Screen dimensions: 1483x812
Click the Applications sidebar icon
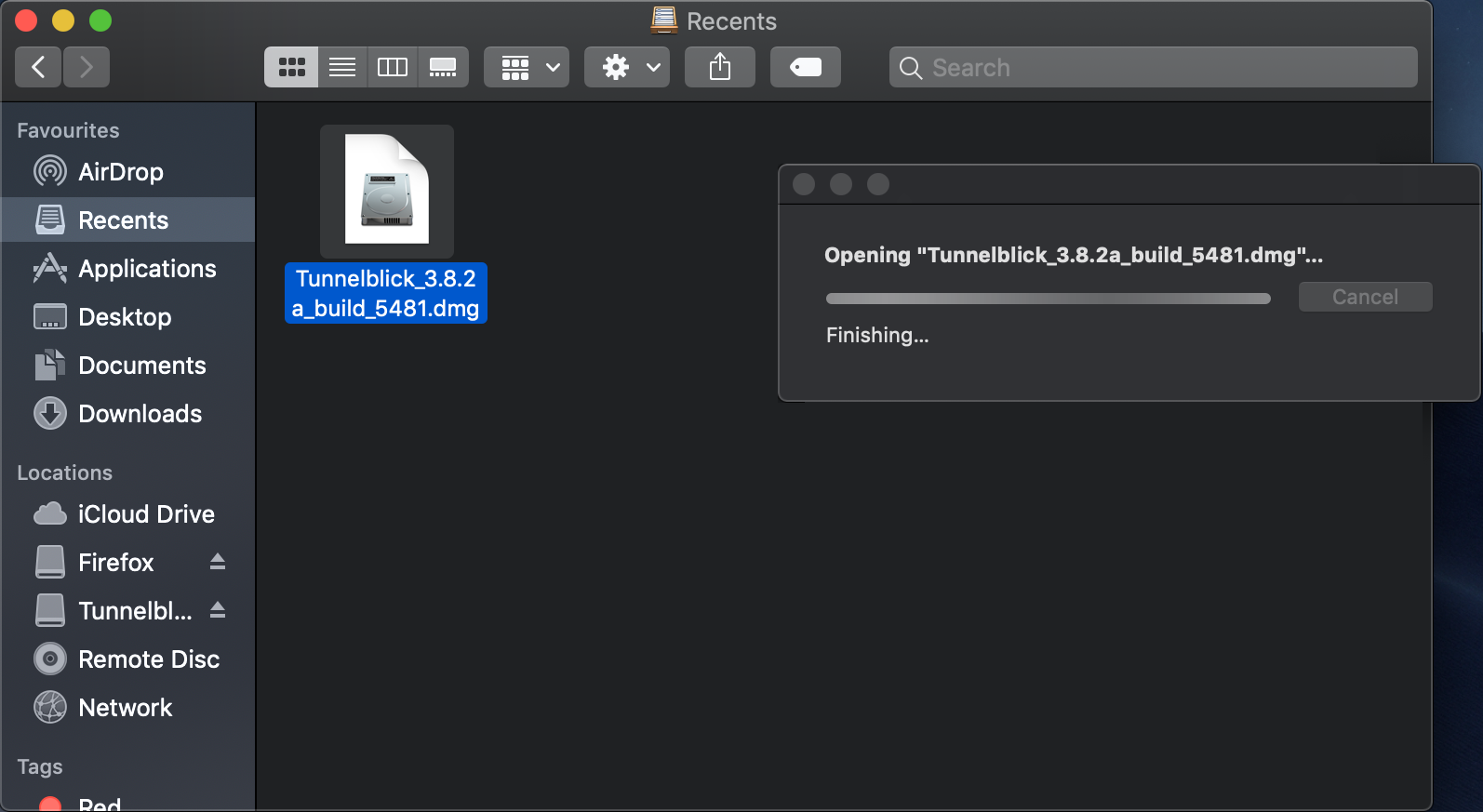pos(50,268)
